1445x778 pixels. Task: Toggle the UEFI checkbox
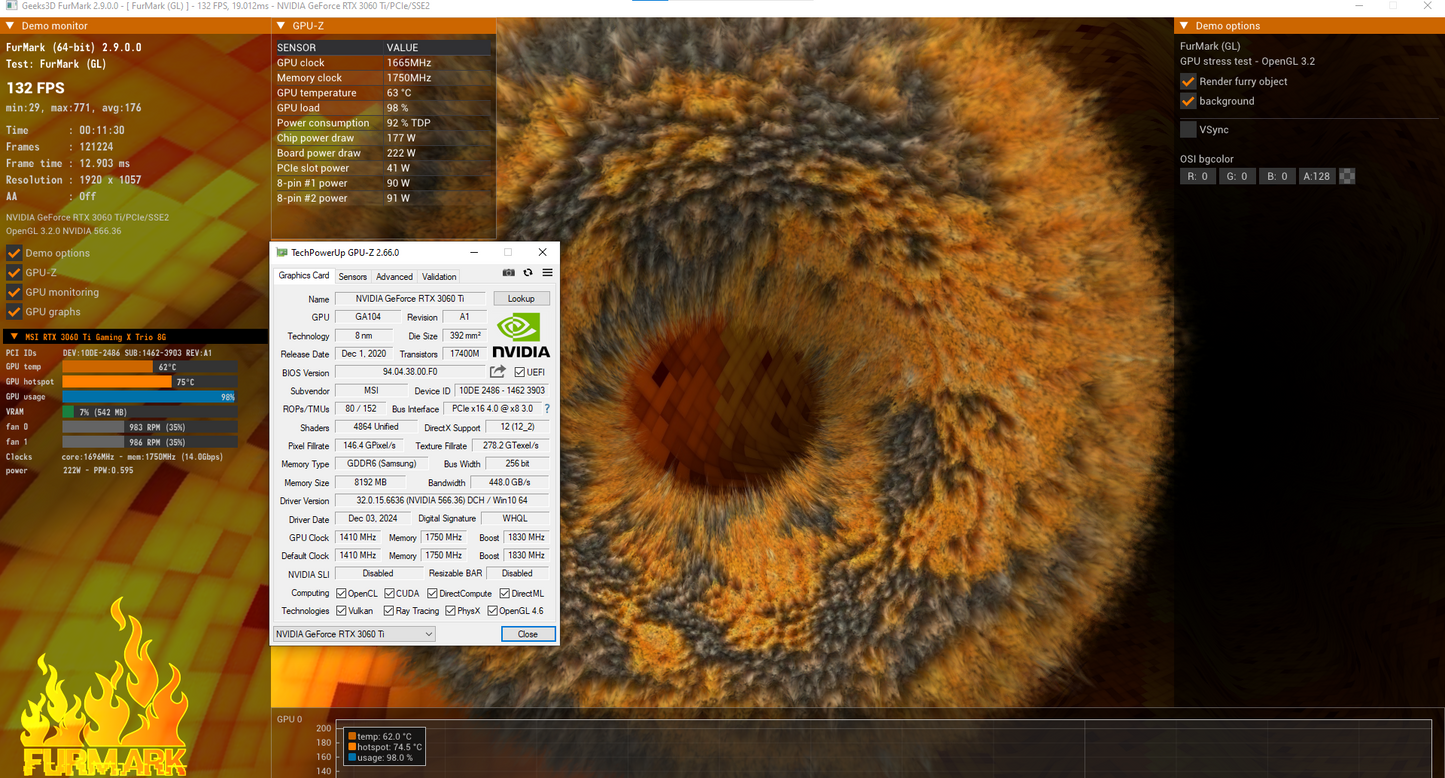[x=520, y=372]
